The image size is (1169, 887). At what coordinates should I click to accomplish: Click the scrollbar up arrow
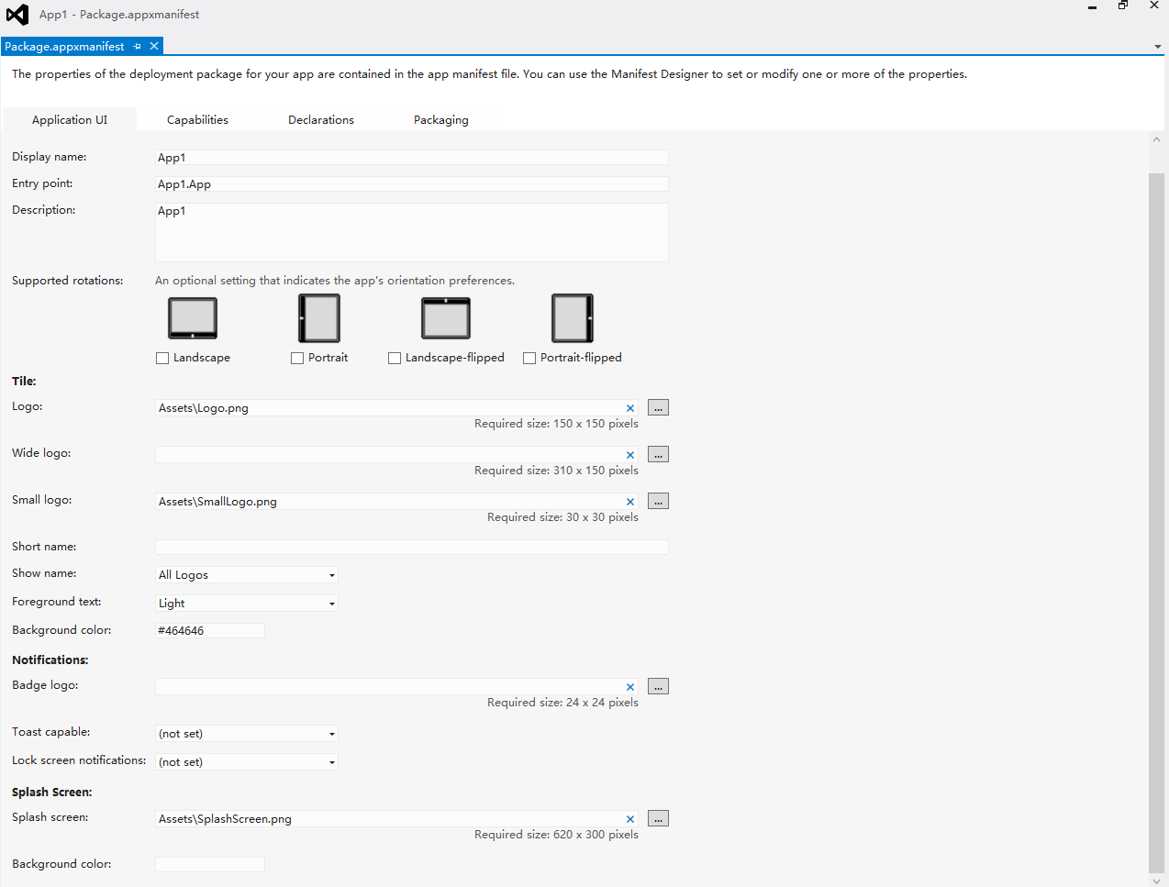pyautogui.click(x=1156, y=139)
